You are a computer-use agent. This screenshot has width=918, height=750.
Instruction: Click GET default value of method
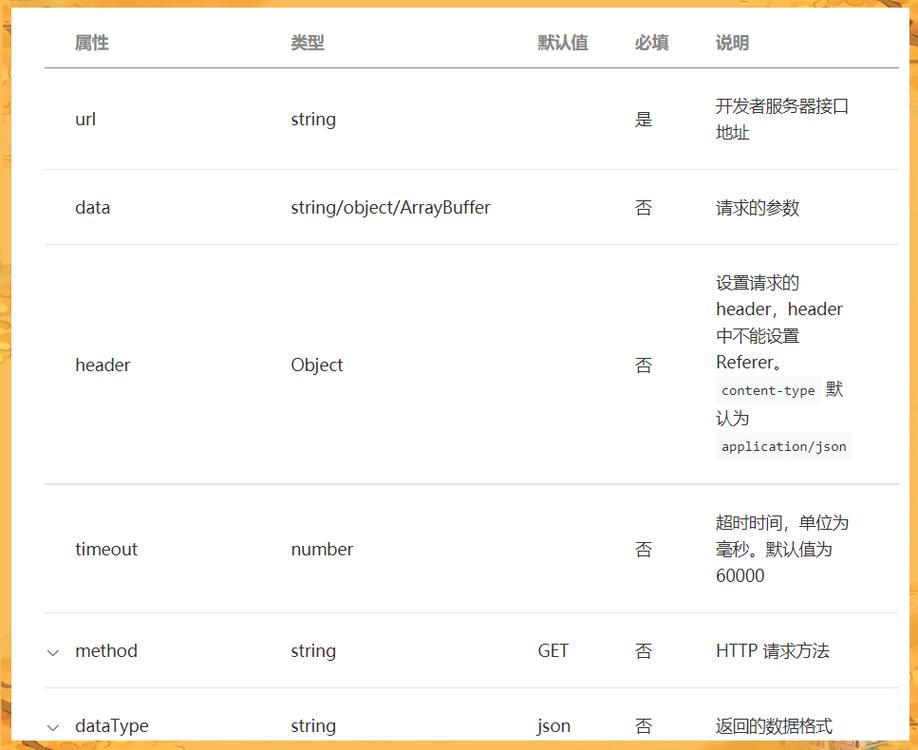tap(553, 651)
